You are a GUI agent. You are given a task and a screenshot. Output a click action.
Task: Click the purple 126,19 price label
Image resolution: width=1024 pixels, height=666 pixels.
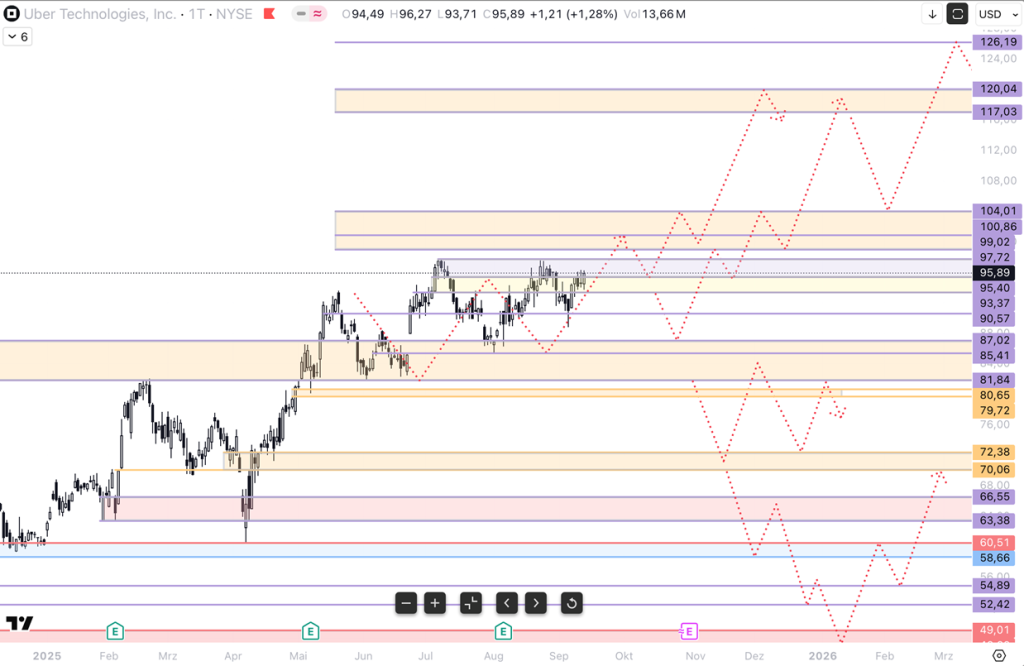[x=998, y=42]
